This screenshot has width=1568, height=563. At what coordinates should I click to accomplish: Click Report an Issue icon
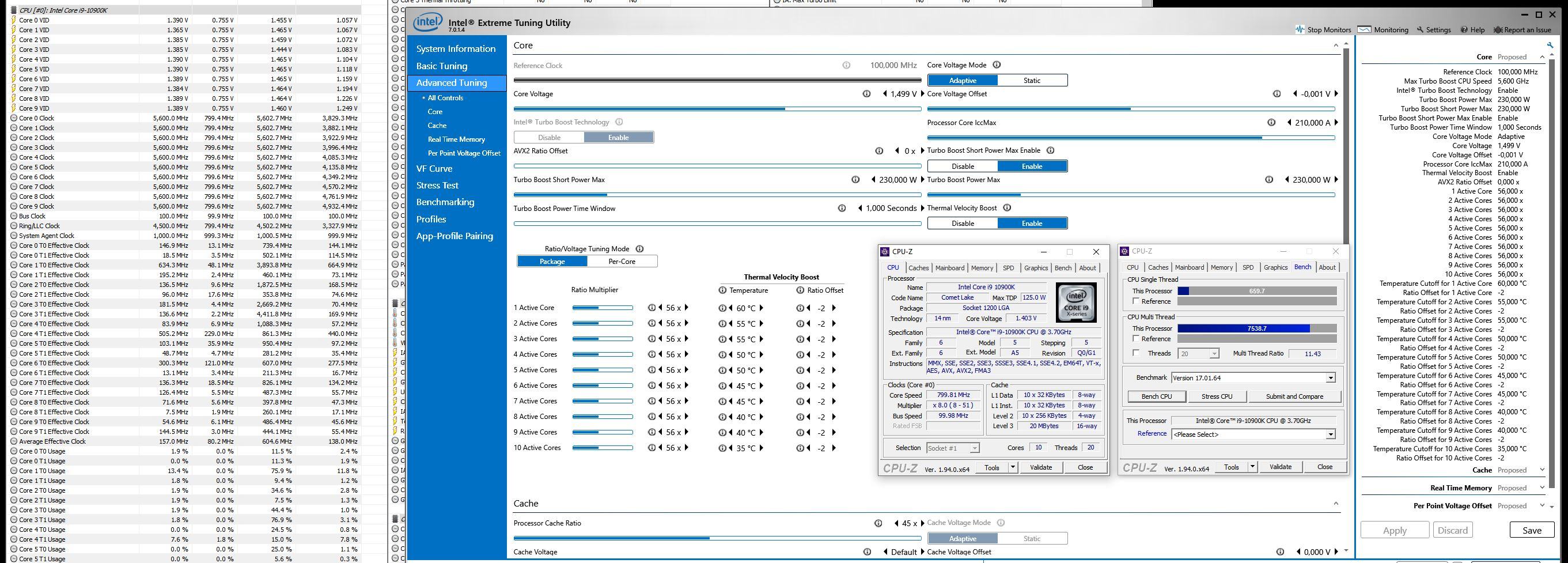(x=1498, y=30)
